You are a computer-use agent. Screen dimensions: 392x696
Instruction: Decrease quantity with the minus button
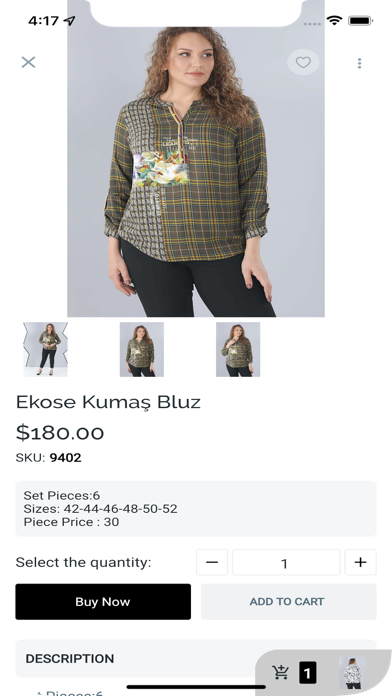[x=212, y=562]
